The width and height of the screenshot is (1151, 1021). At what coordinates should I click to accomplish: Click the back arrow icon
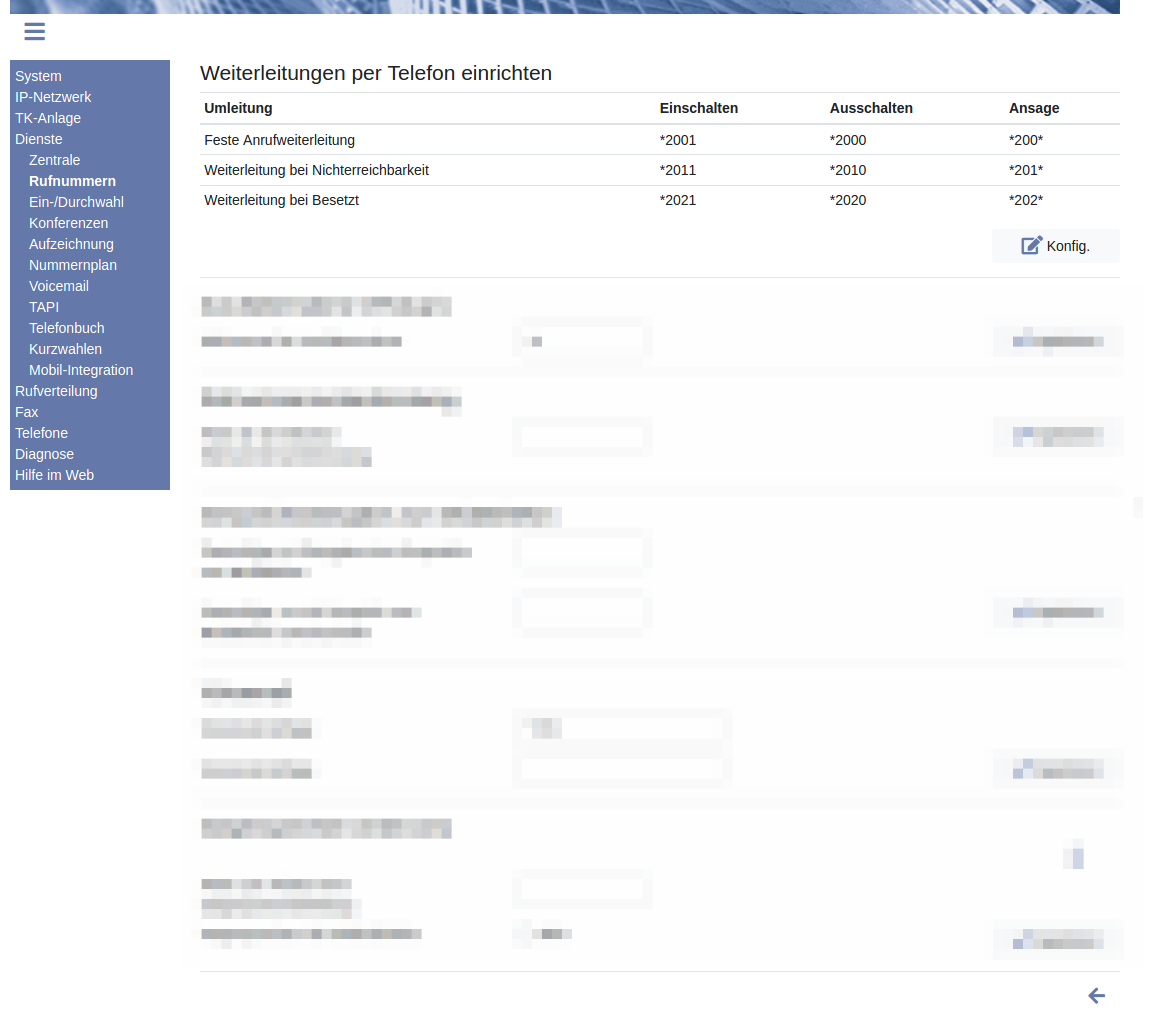(x=1096, y=995)
